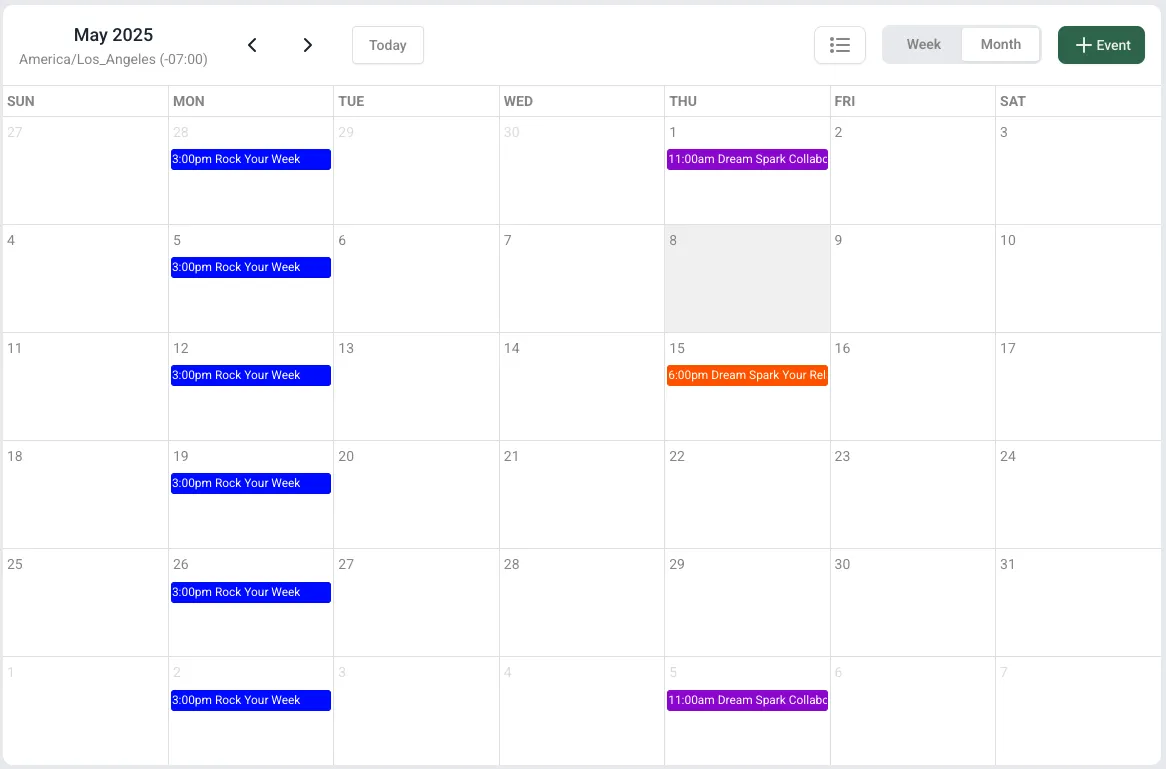Click the Today button
This screenshot has width=1166, height=769.
[387, 45]
